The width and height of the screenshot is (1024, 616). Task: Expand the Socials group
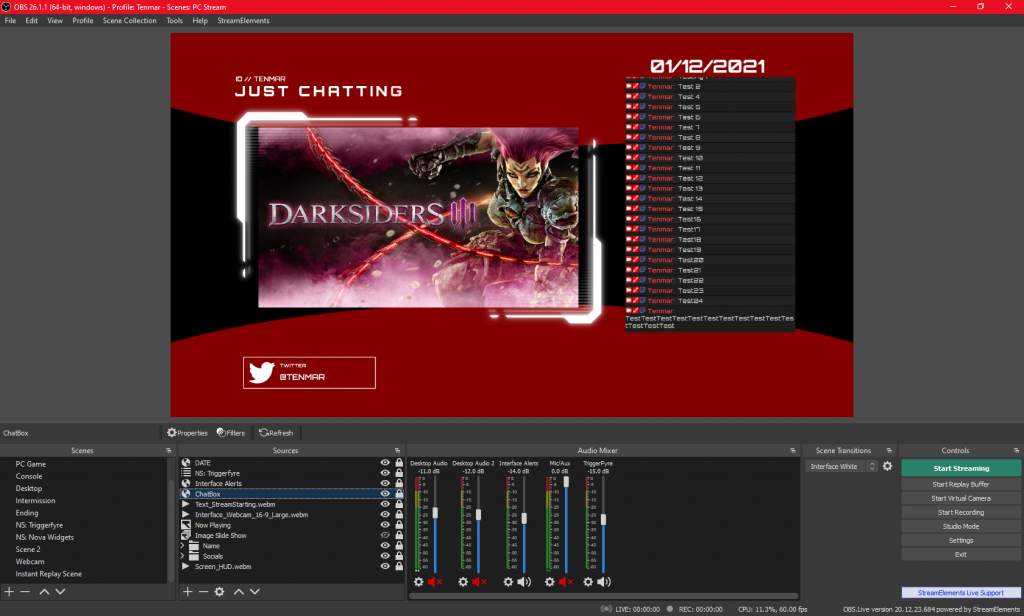(x=182, y=556)
